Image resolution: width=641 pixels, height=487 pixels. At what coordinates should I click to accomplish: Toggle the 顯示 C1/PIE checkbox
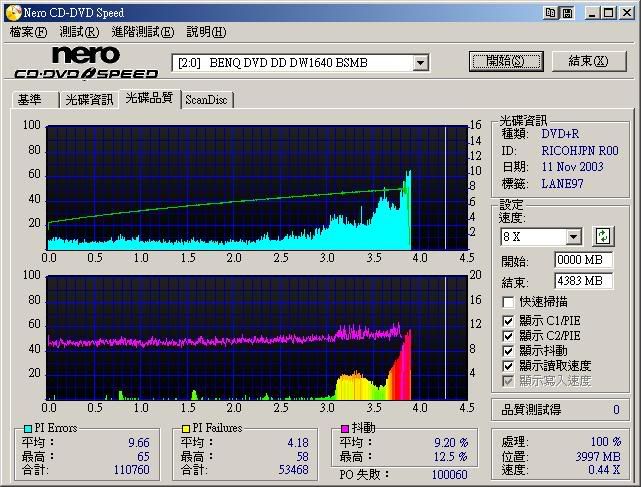coord(508,321)
